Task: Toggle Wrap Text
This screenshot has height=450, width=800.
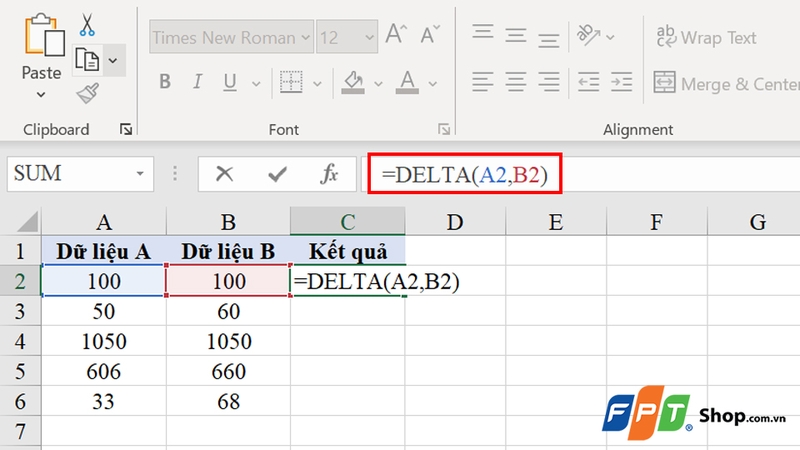Action: [706, 37]
